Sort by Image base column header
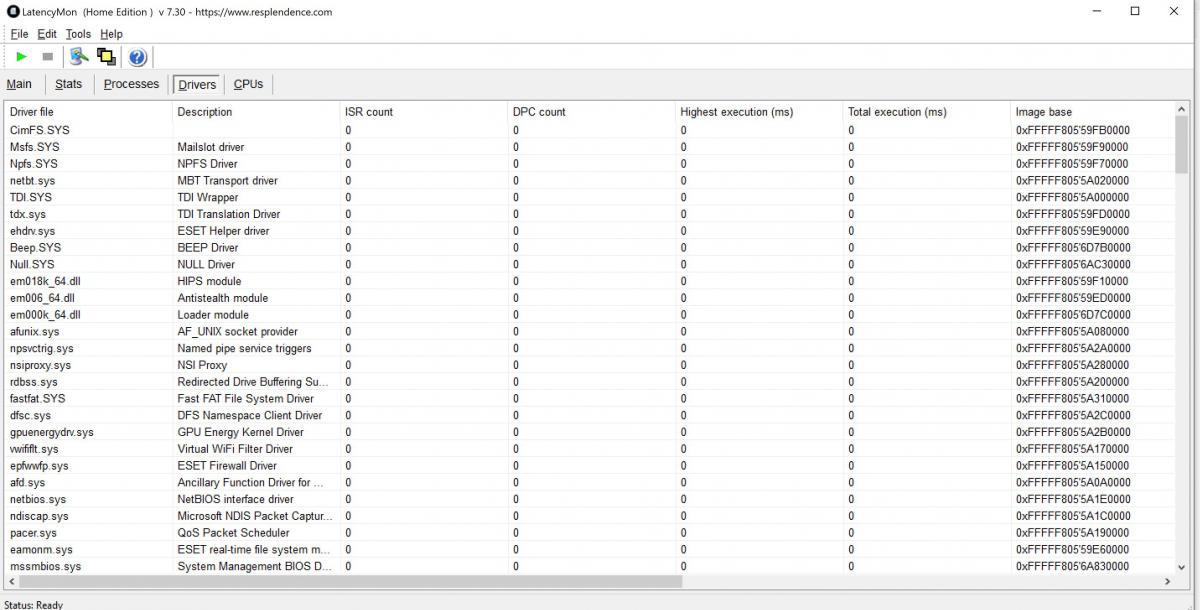Screen dimensions: 1200x610 [1092, 112]
